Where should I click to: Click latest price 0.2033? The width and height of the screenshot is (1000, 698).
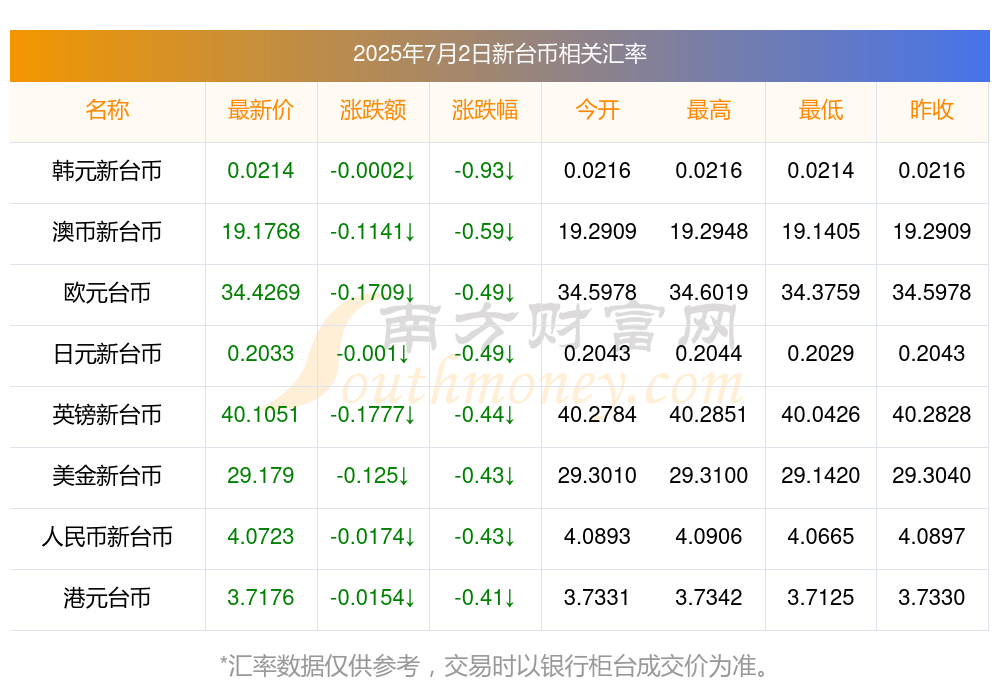261,353
